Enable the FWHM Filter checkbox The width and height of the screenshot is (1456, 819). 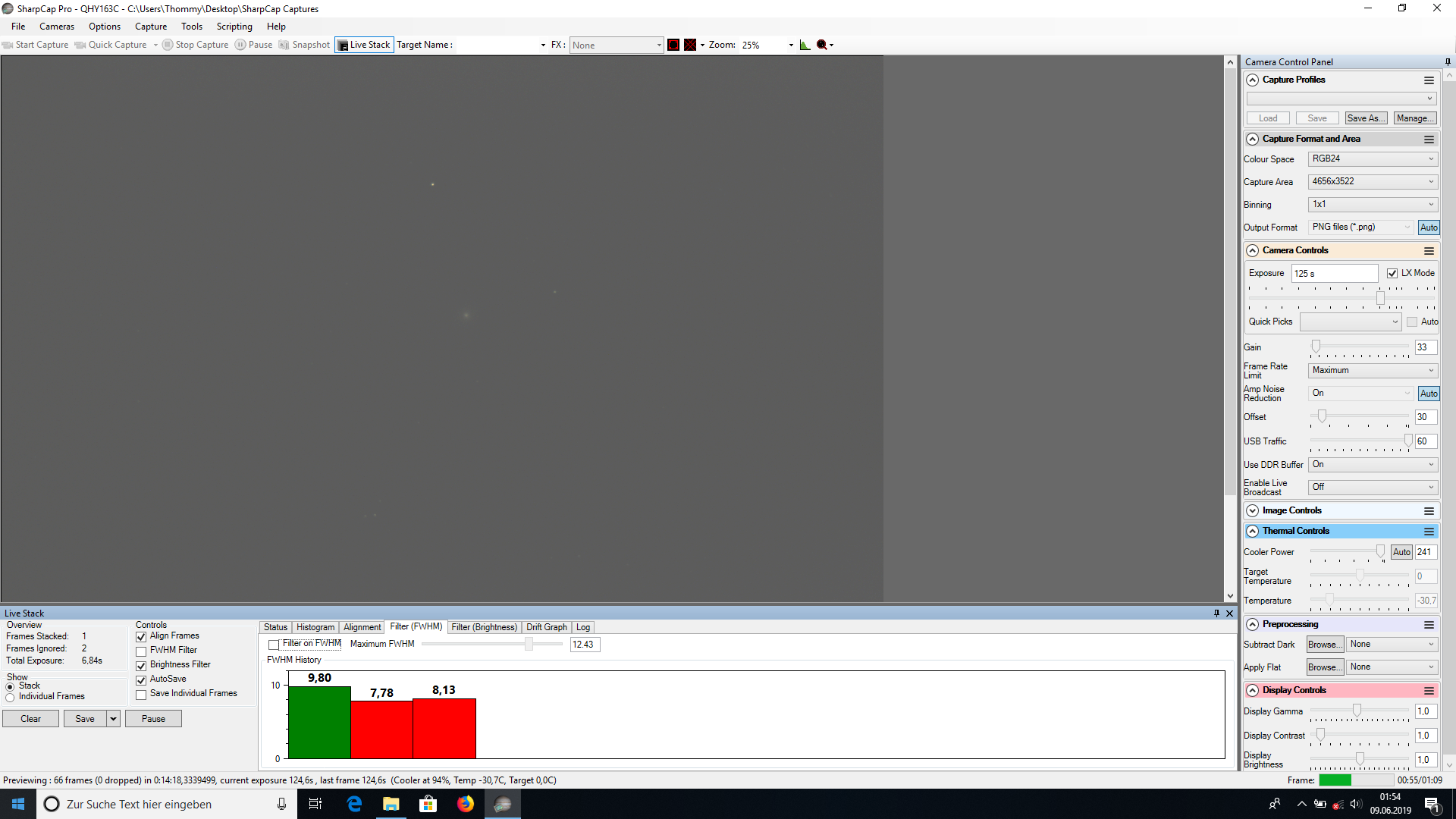[x=141, y=651]
